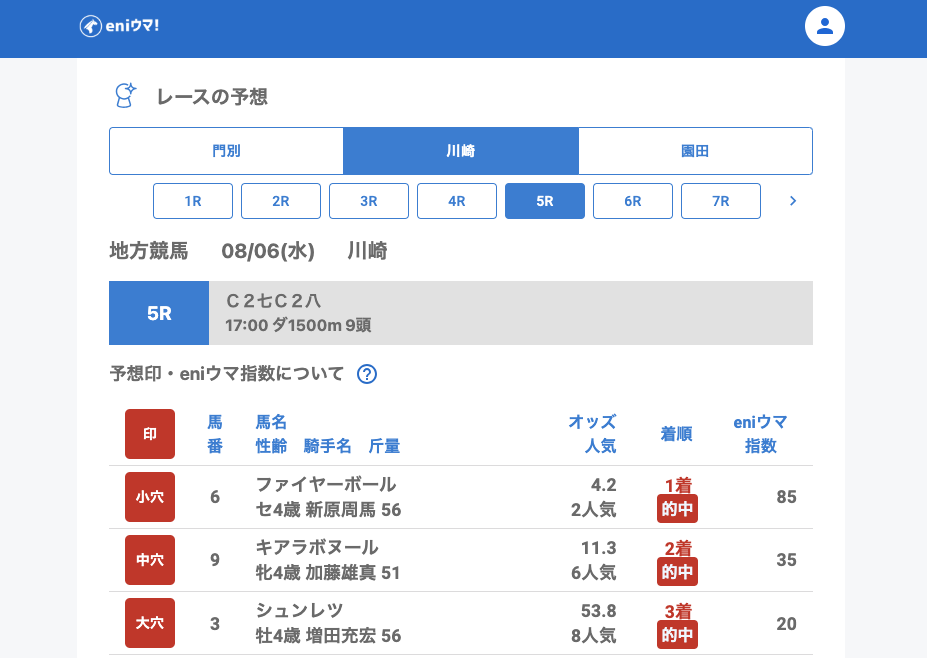
Task: Switch to the 園田 racecourse tab
Action: point(695,151)
